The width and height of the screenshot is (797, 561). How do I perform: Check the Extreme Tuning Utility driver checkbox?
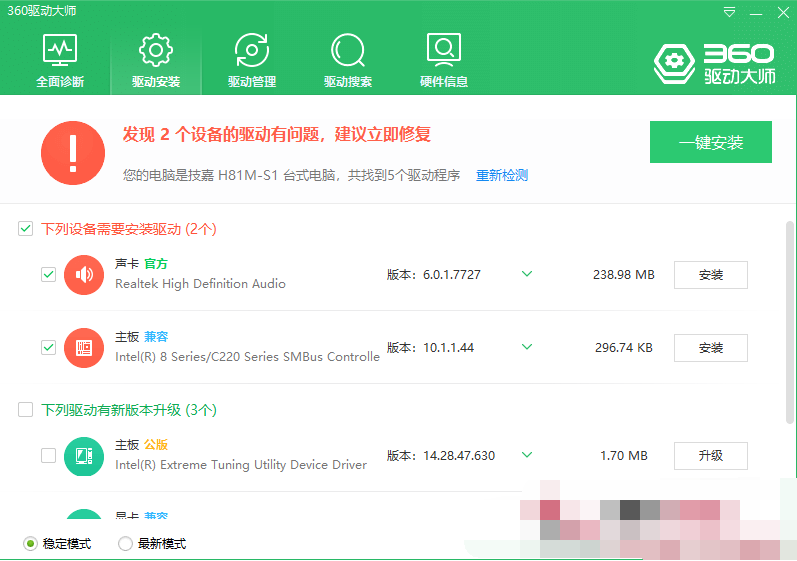48,456
